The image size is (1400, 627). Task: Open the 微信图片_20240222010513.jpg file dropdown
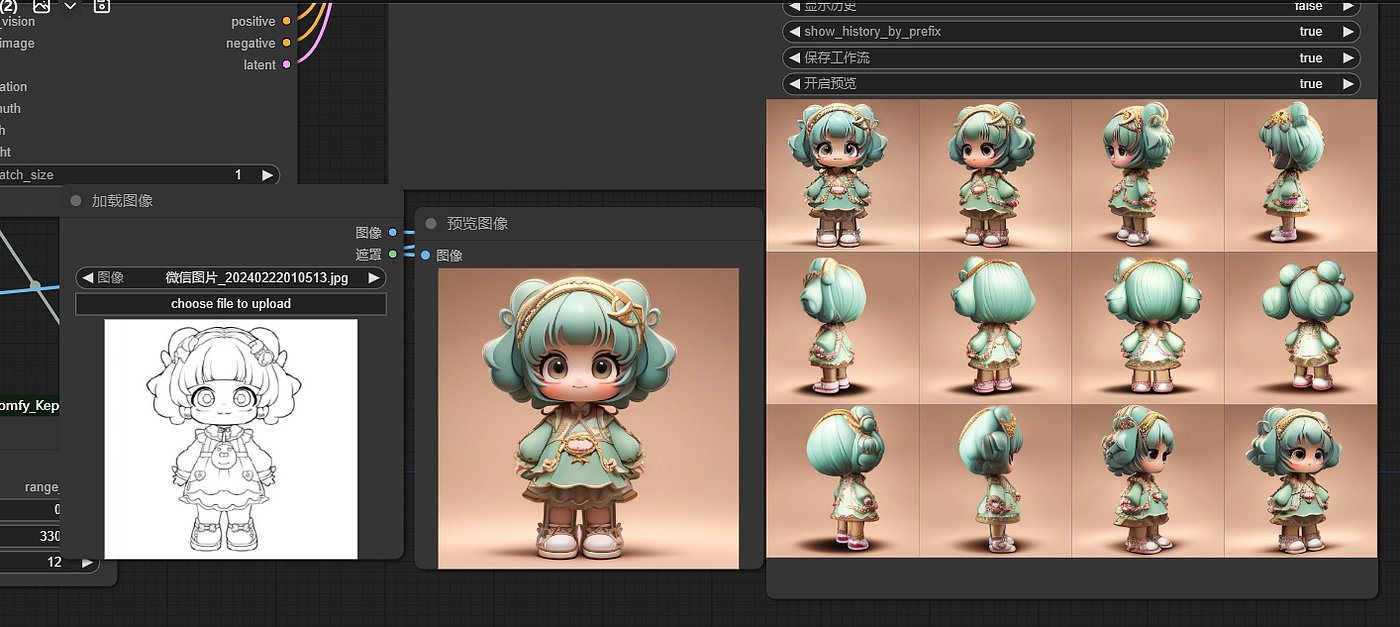256,278
